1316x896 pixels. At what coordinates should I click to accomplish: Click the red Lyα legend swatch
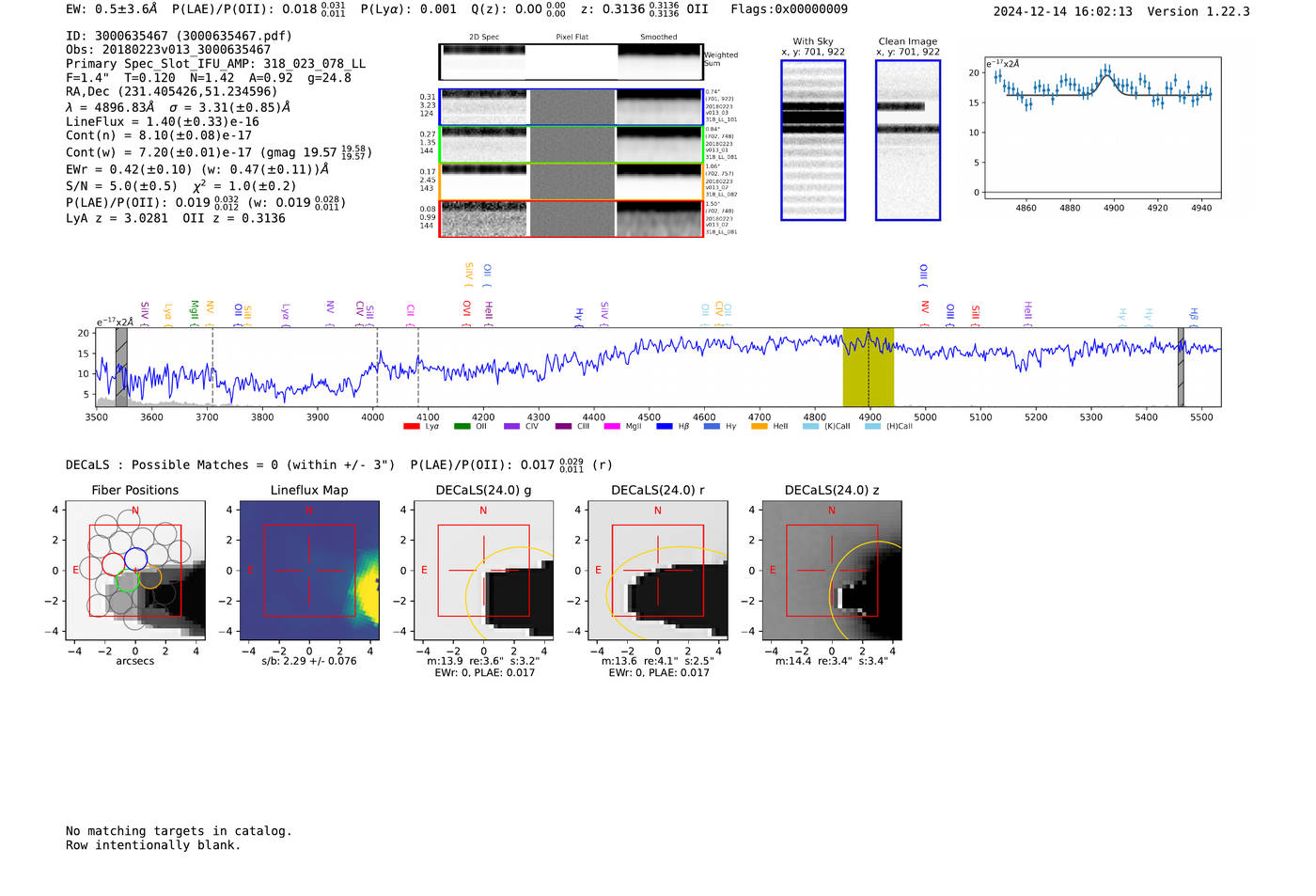point(411,427)
